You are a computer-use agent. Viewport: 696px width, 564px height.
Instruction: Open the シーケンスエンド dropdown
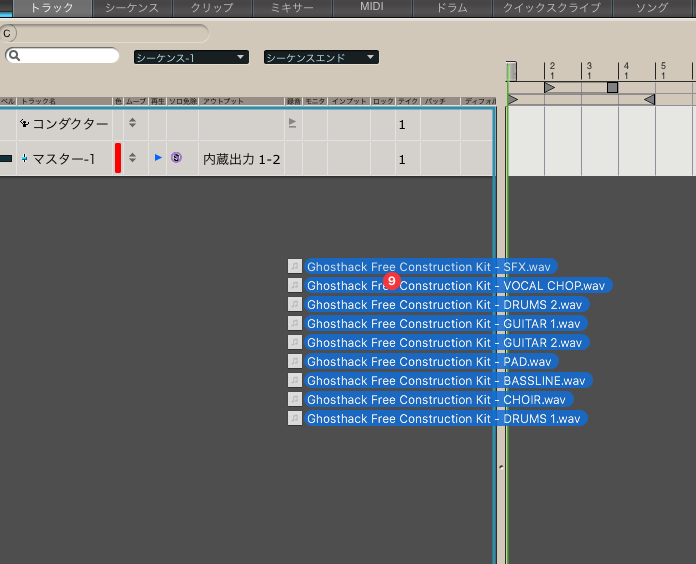click(x=321, y=57)
